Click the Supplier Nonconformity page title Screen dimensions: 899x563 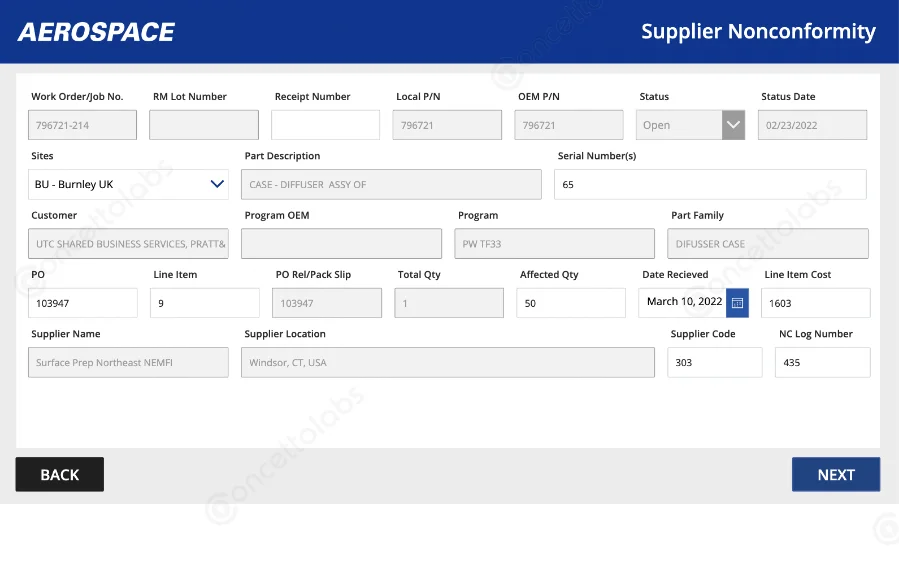tap(758, 31)
